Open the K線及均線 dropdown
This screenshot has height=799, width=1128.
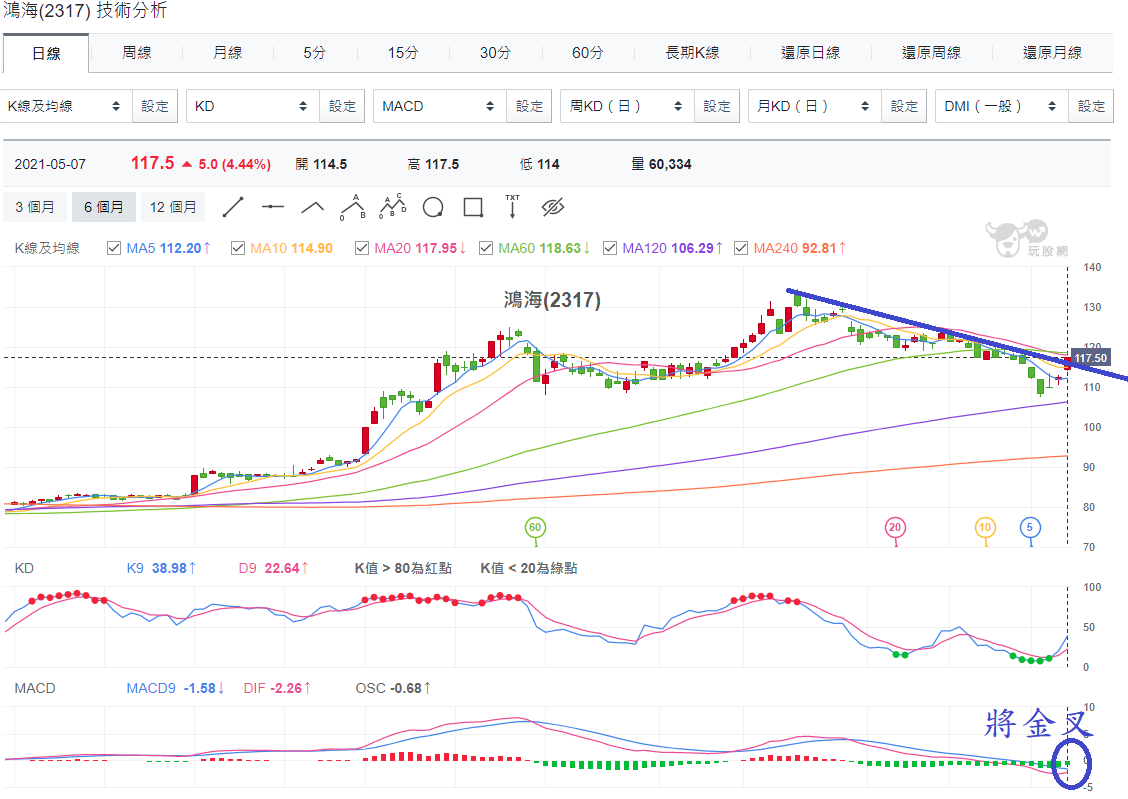65,106
